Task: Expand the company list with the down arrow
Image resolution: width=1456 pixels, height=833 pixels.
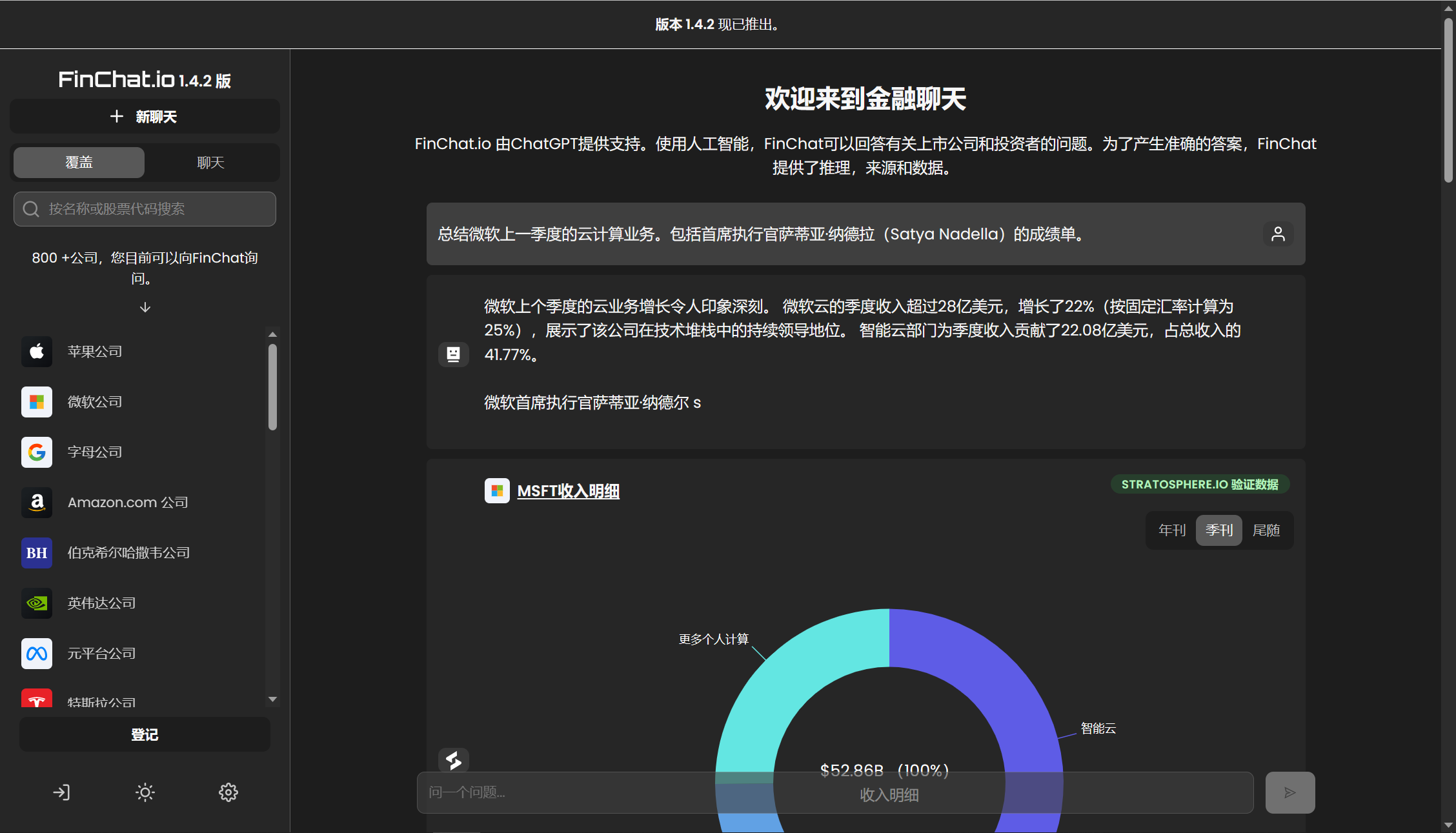Action: tap(145, 308)
